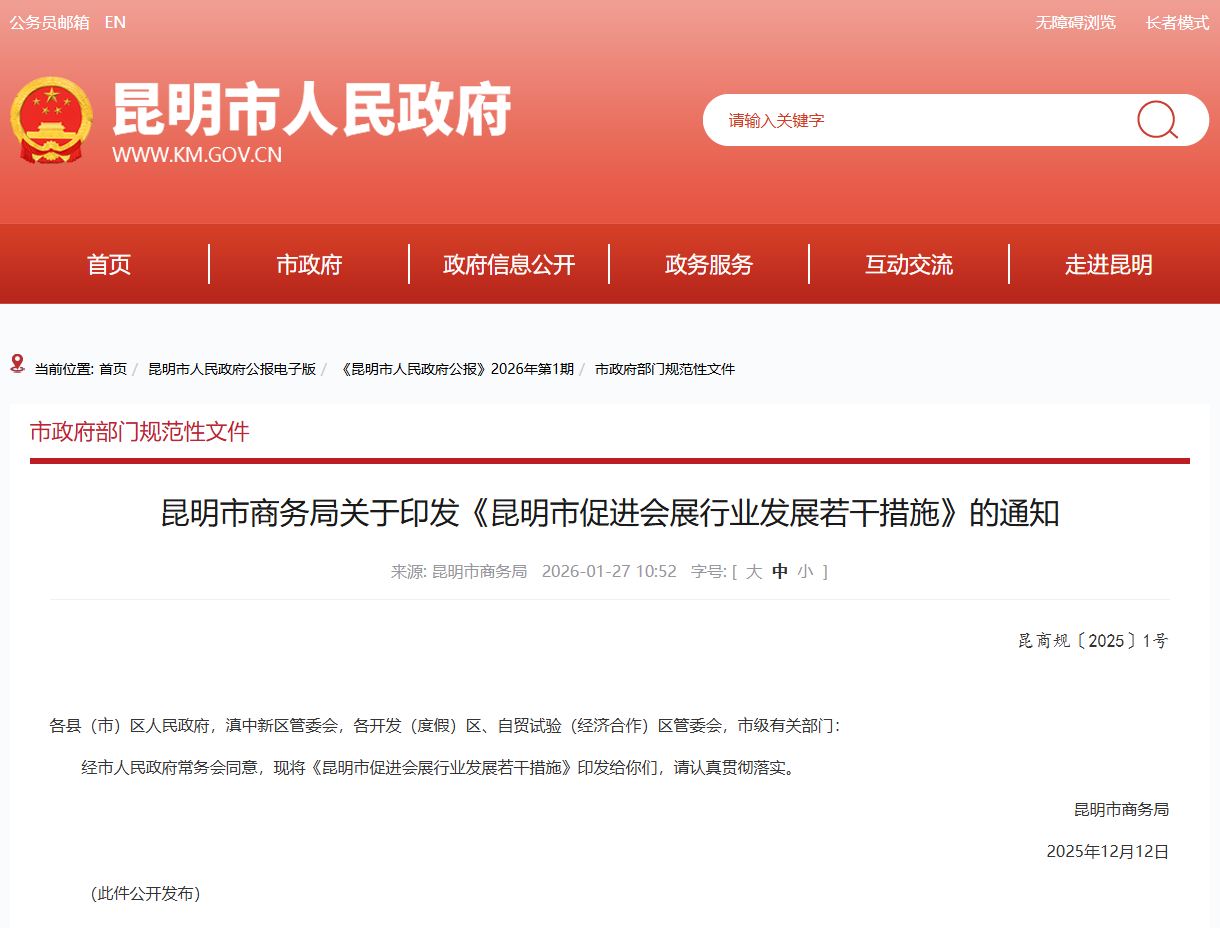Viewport: 1220px width, 928px height.
Task: Click the search keyword input field
Action: tap(920, 120)
